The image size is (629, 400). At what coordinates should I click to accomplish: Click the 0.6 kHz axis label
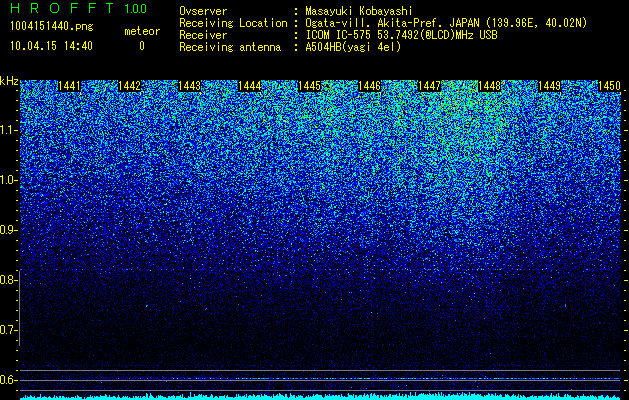tap(7, 380)
